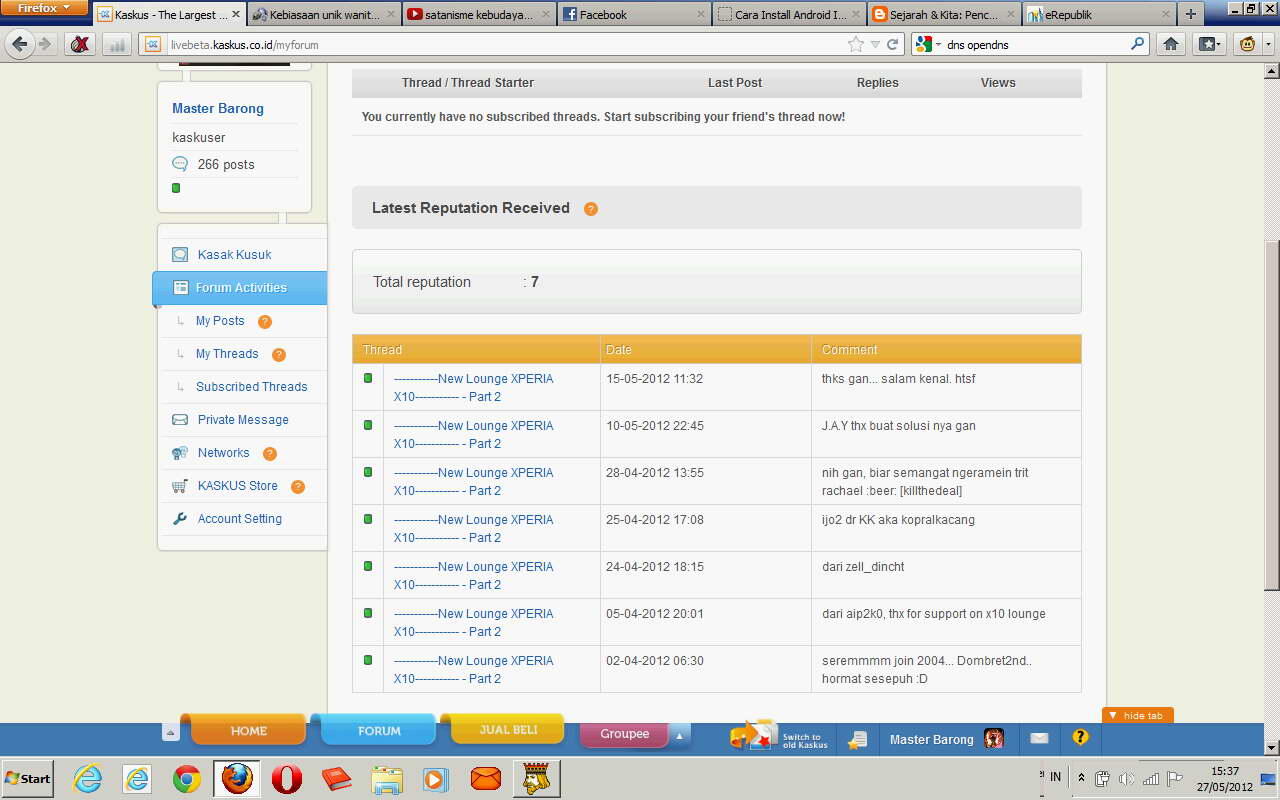Open media player icon in taskbar
This screenshot has width=1280, height=800.
[x=435, y=779]
